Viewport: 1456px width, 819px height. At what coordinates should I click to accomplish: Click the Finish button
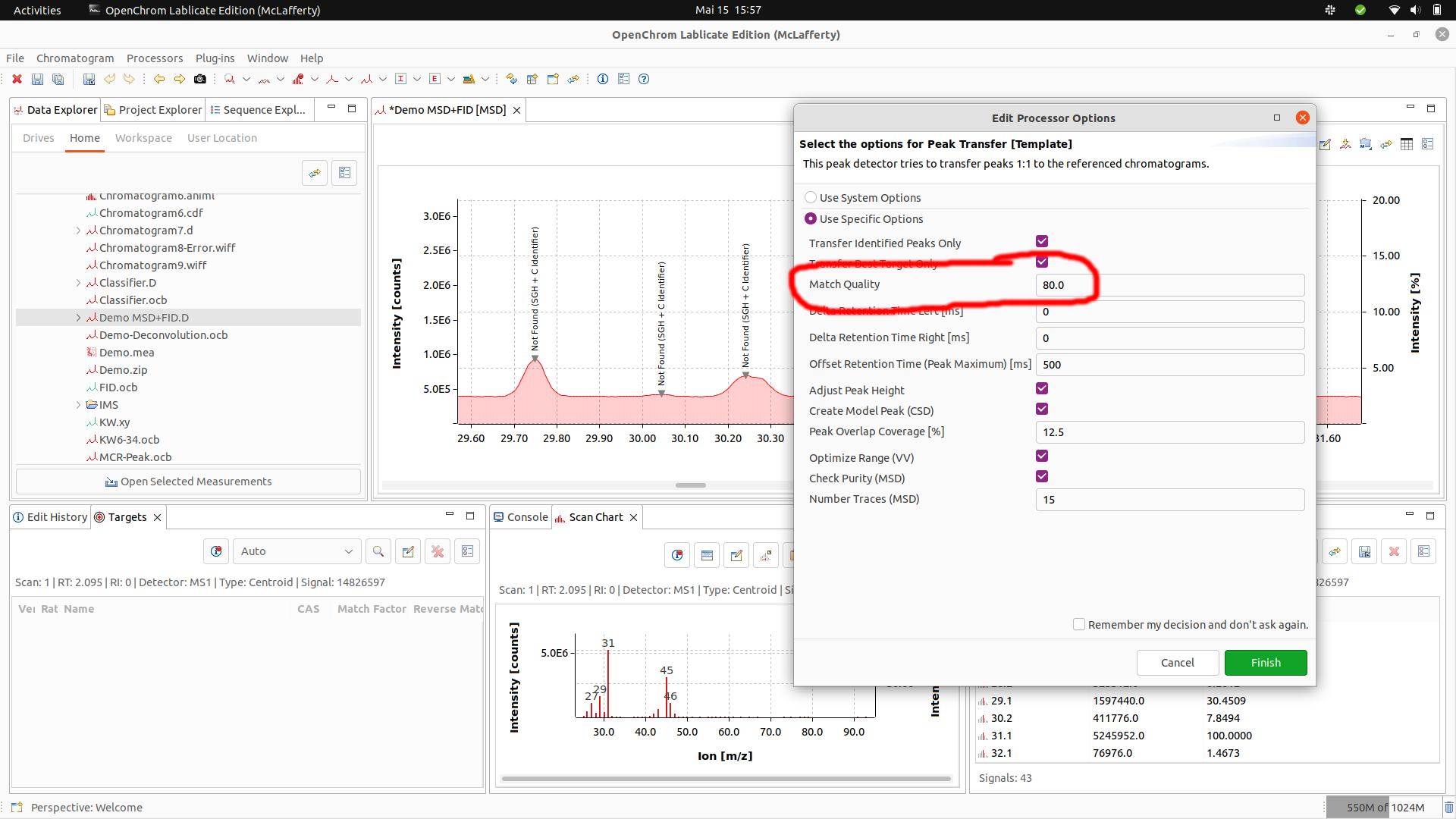tap(1265, 662)
